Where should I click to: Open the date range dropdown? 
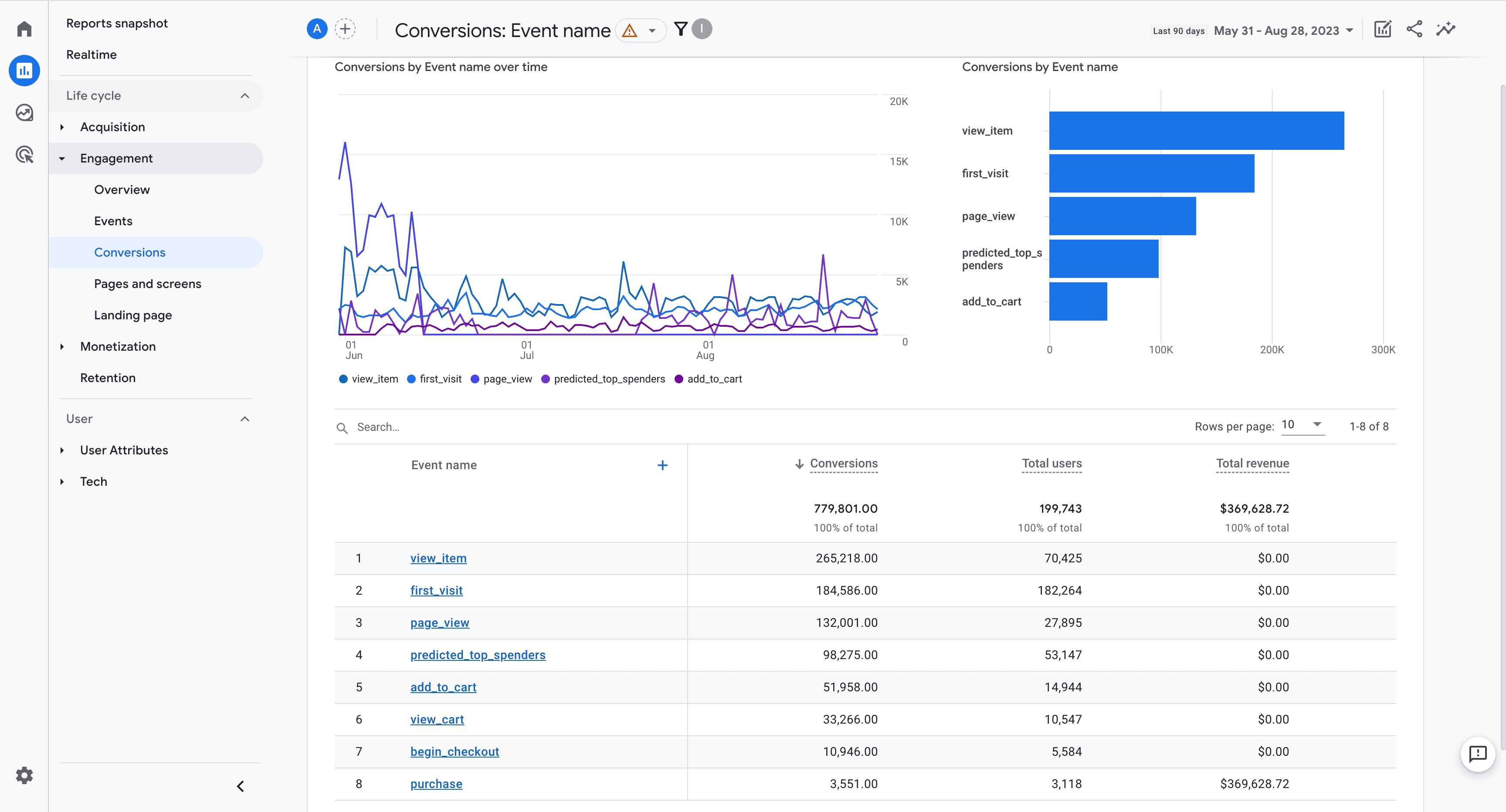pyautogui.click(x=1284, y=30)
